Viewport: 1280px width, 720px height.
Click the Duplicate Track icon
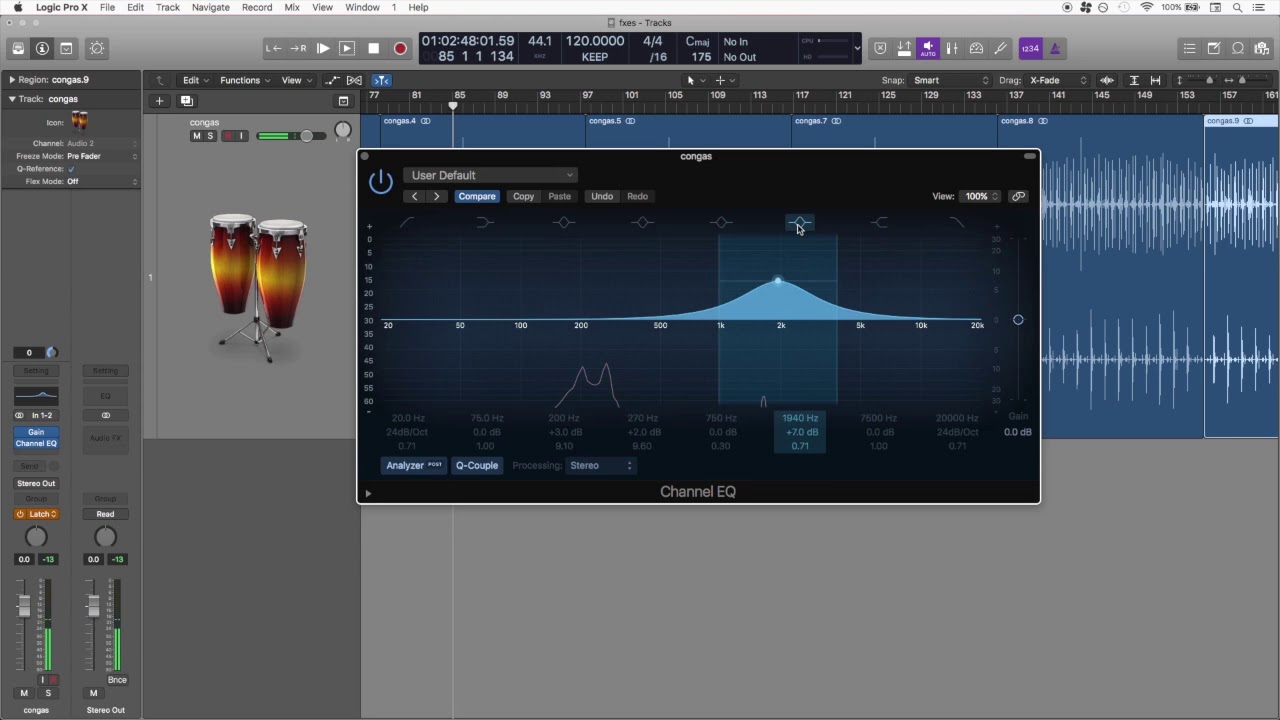pos(186,100)
